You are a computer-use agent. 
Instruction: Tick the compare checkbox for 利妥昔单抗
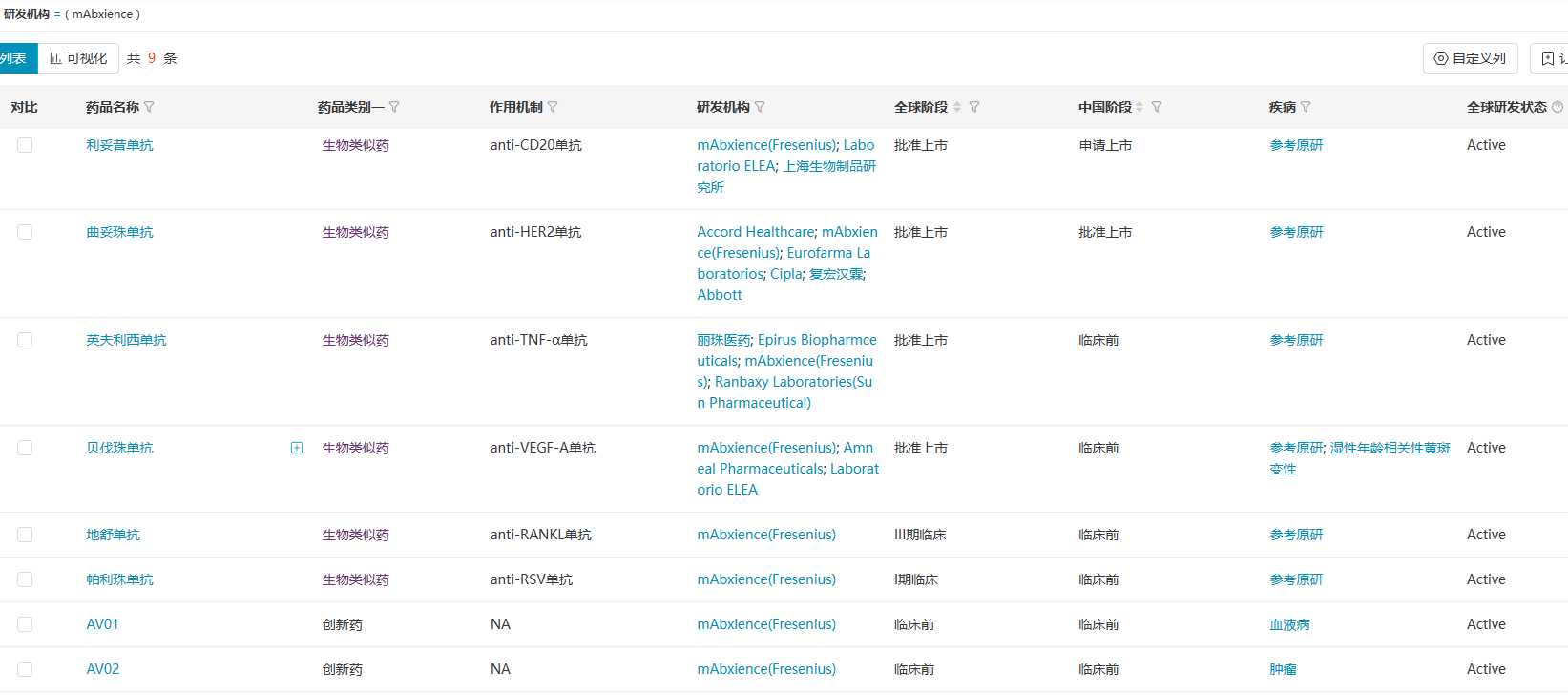pyautogui.click(x=25, y=145)
